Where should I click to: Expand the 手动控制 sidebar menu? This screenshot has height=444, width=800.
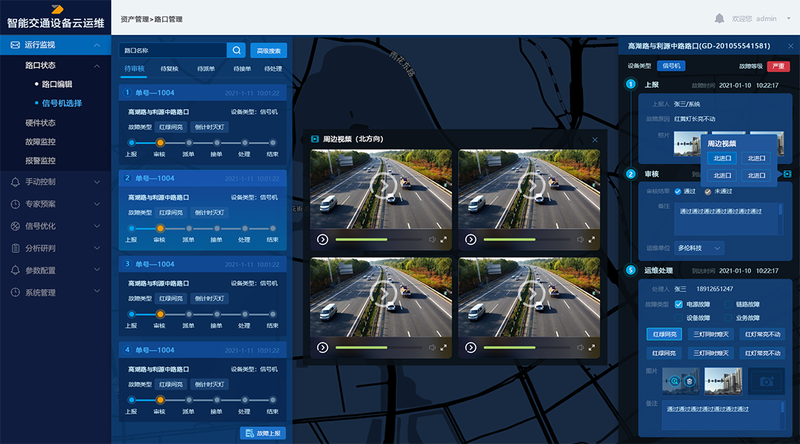tap(55, 182)
